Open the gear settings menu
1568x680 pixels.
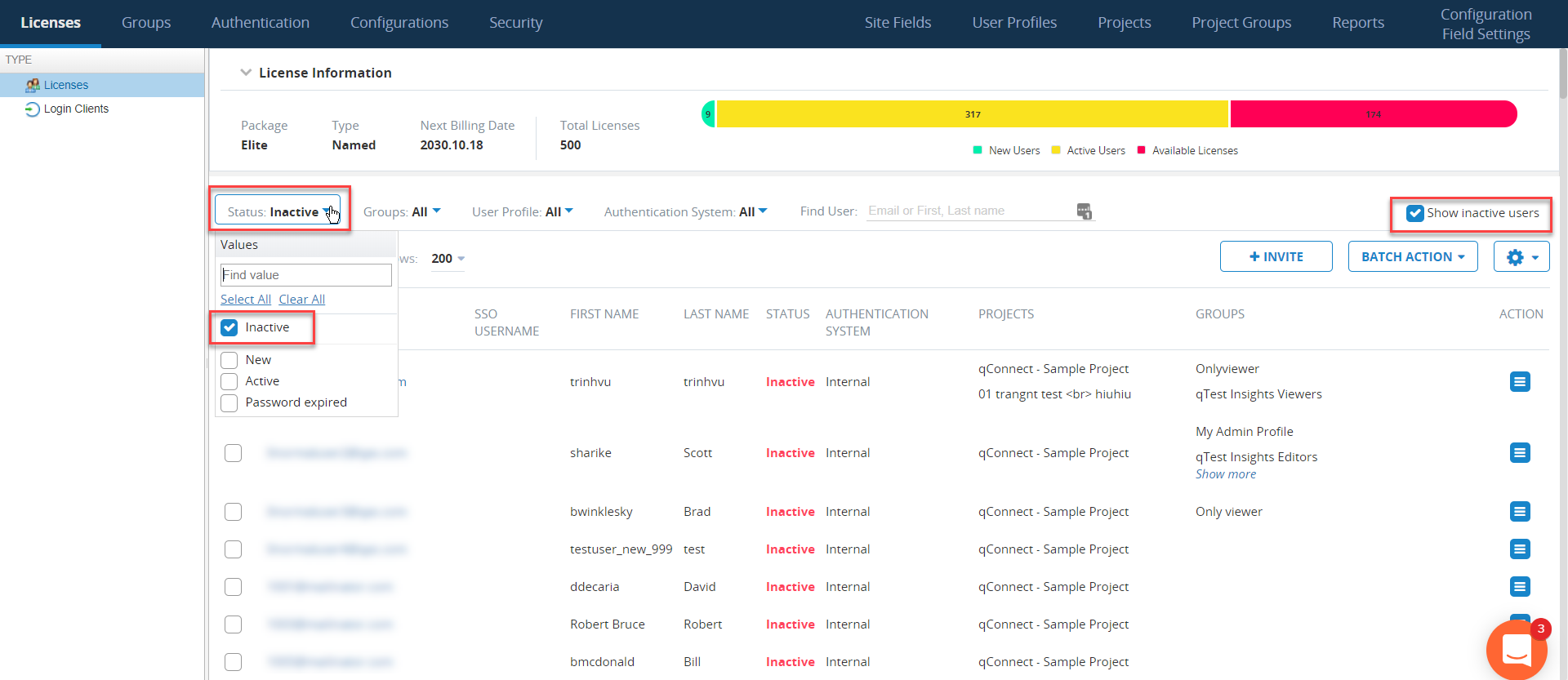pos(1521,257)
